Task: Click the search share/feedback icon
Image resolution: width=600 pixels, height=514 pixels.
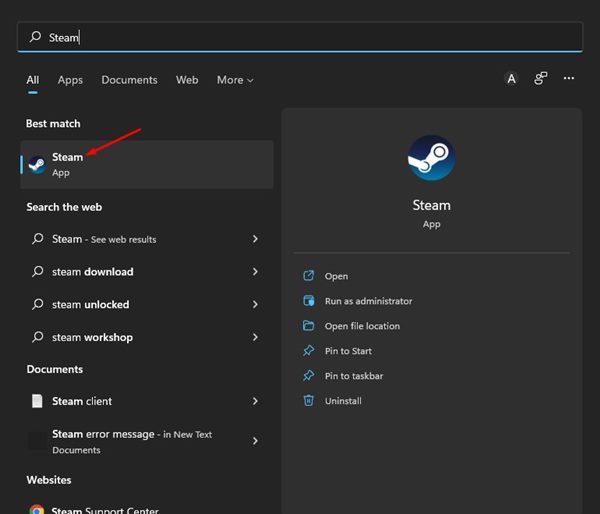Action: [x=540, y=79]
